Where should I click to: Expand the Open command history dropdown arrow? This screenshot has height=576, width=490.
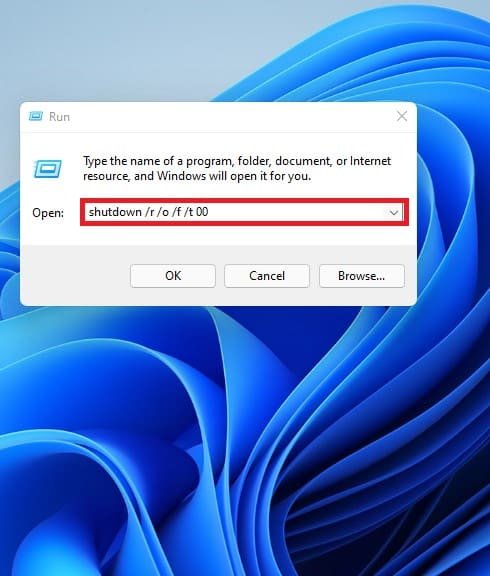pyautogui.click(x=394, y=212)
